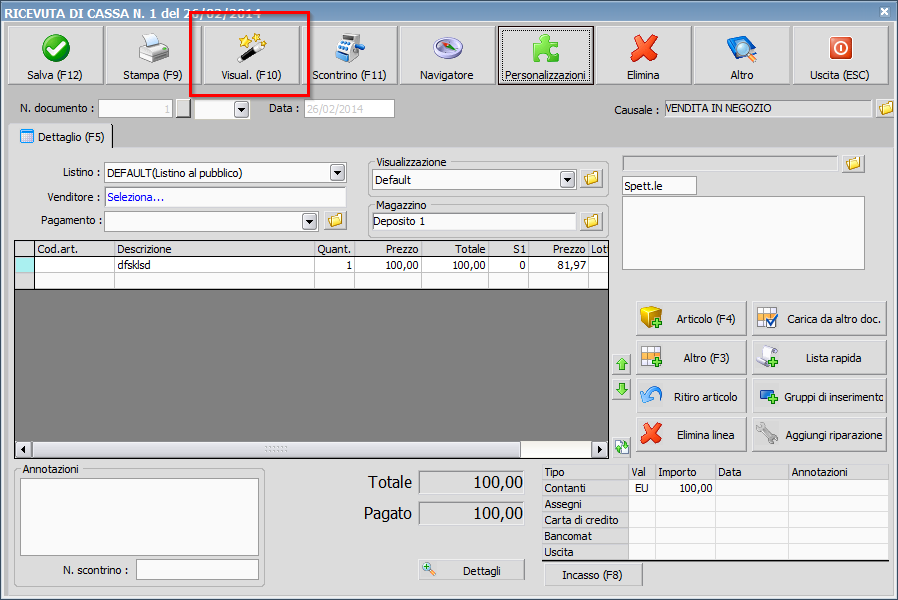The width and height of the screenshot is (898, 600).
Task: Click the Salva (F12) green checkmark button
Action: click(x=56, y=56)
